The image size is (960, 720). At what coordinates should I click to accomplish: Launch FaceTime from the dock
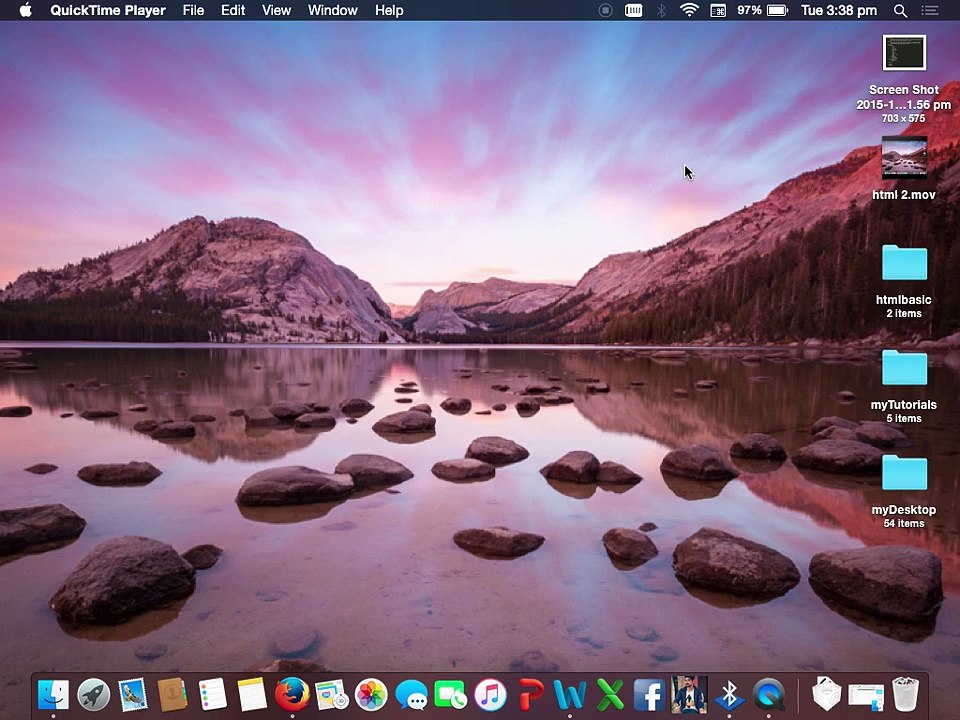click(451, 694)
